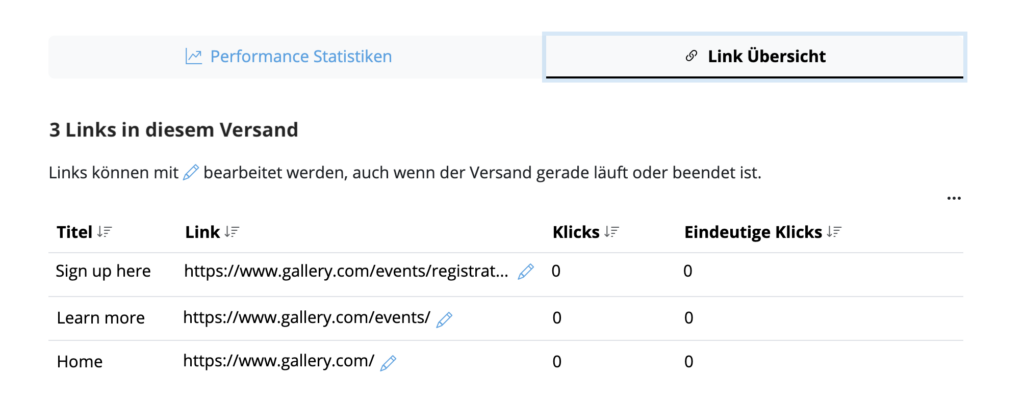Image resolution: width=1024 pixels, height=402 pixels.
Task: Click the Klicks column header
Action: (576, 232)
